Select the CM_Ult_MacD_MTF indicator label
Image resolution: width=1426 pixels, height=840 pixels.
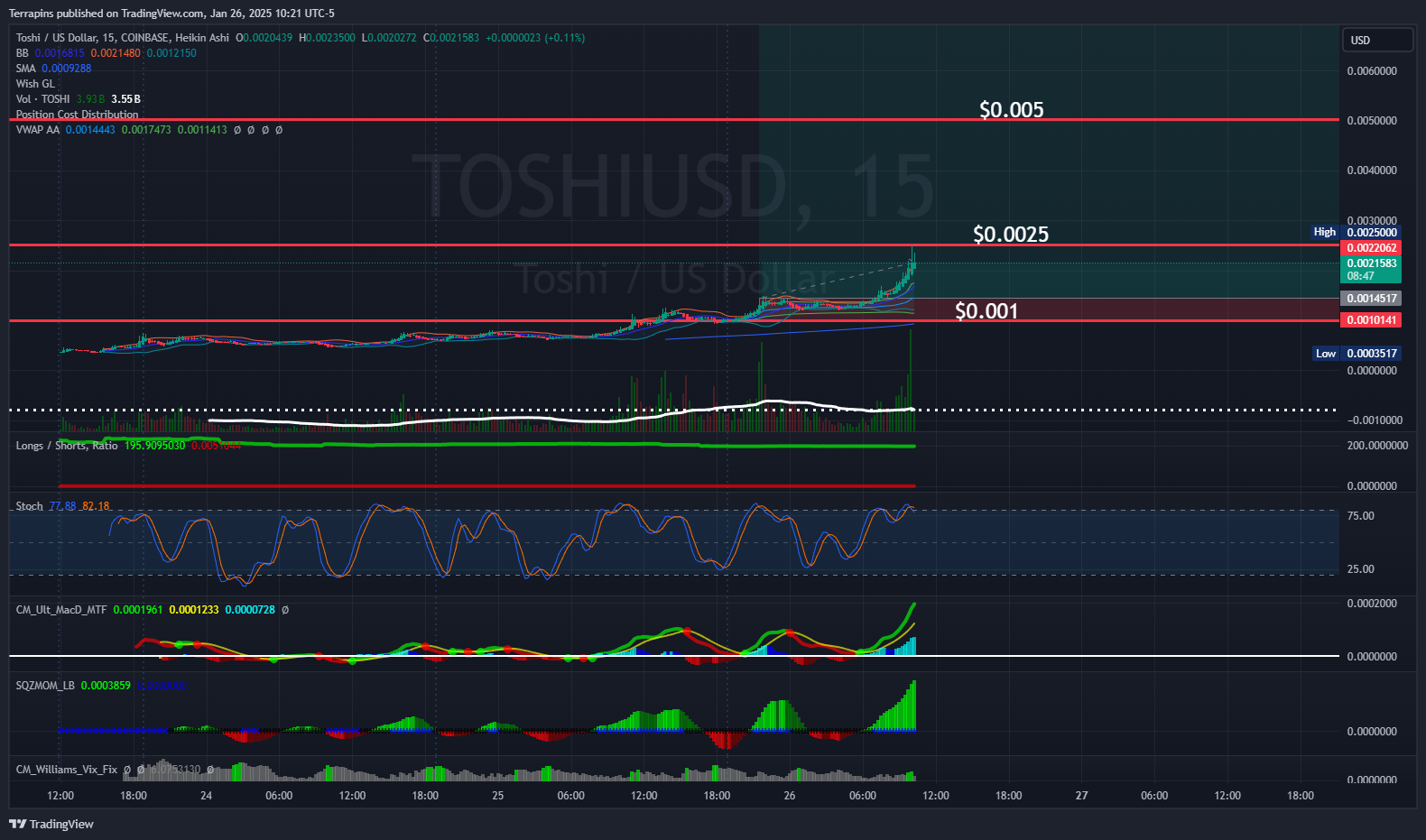pos(60,610)
